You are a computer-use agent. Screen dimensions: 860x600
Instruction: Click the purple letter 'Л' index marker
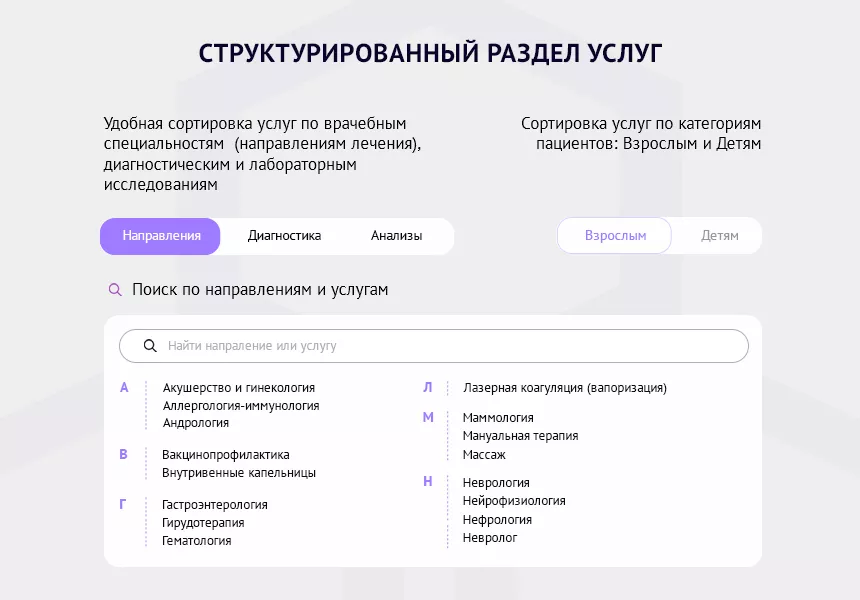428,388
